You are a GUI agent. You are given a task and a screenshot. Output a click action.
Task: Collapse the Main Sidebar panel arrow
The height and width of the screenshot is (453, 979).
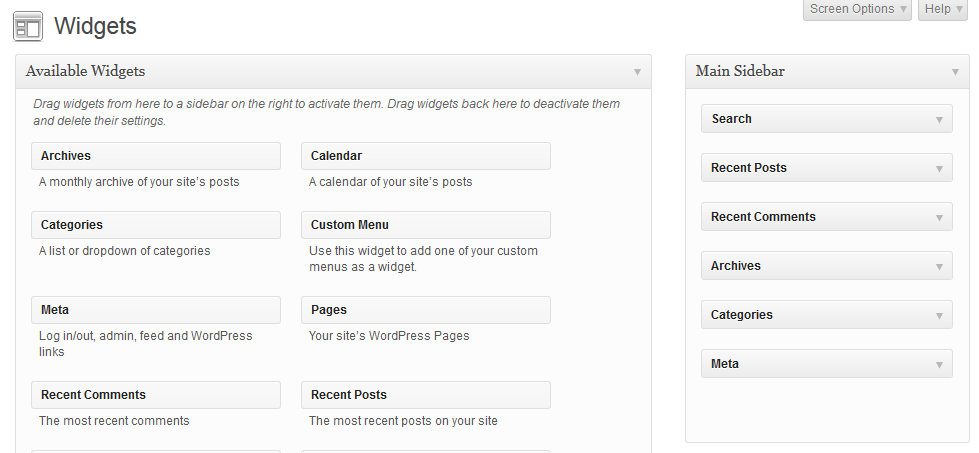[x=955, y=72]
